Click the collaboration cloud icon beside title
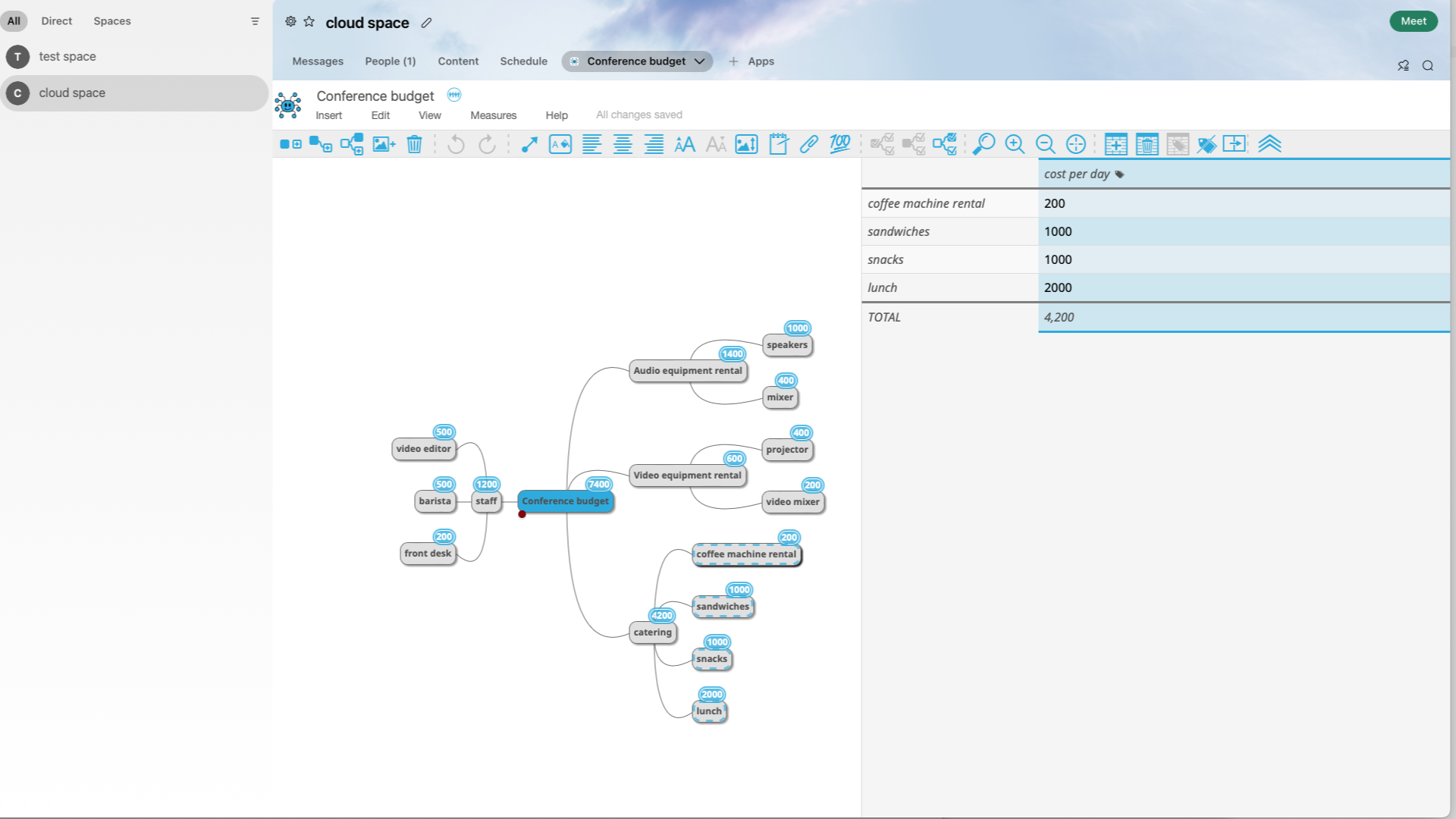 tap(453, 95)
